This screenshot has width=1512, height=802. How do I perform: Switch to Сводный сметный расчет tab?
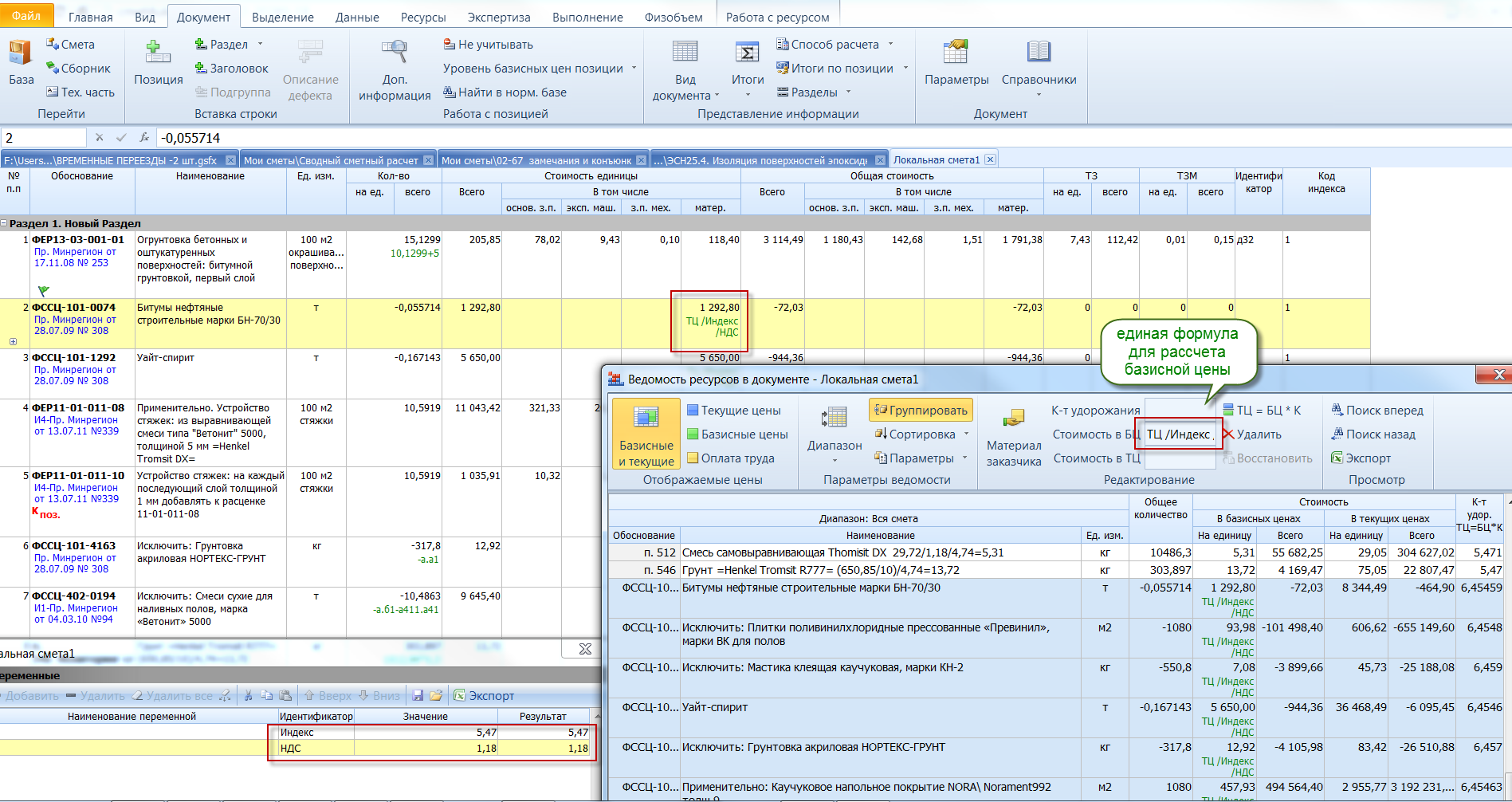[331, 160]
